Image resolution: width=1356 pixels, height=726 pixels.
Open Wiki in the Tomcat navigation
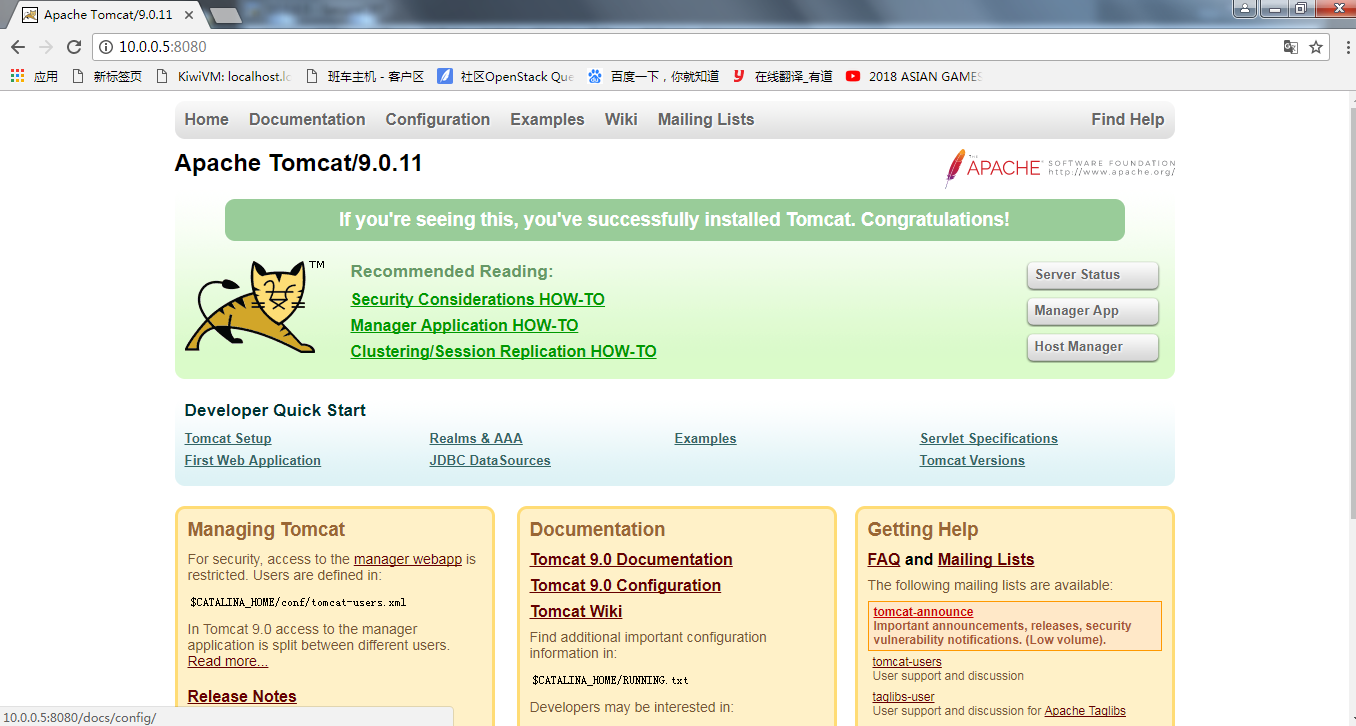tap(621, 119)
